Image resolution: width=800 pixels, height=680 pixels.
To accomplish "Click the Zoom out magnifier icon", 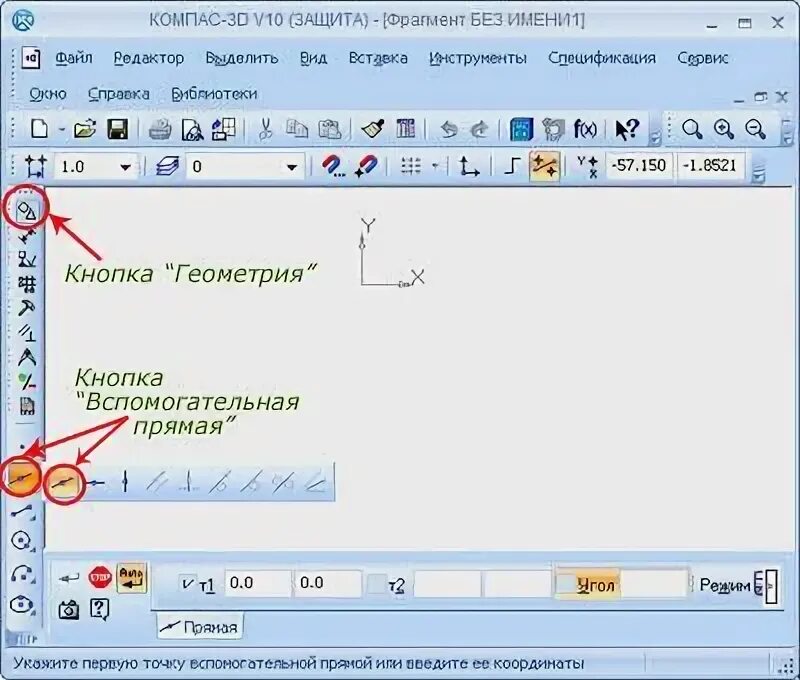I will (x=755, y=130).
